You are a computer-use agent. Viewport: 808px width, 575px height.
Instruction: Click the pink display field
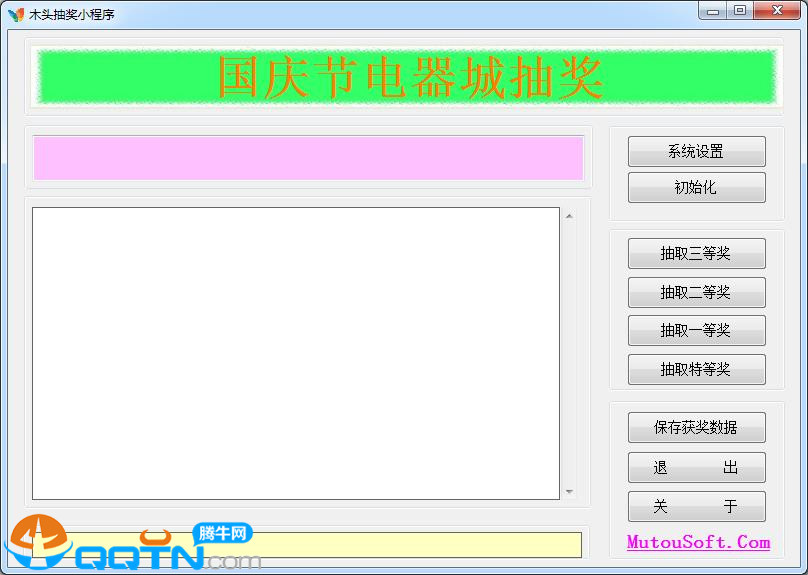(308, 158)
